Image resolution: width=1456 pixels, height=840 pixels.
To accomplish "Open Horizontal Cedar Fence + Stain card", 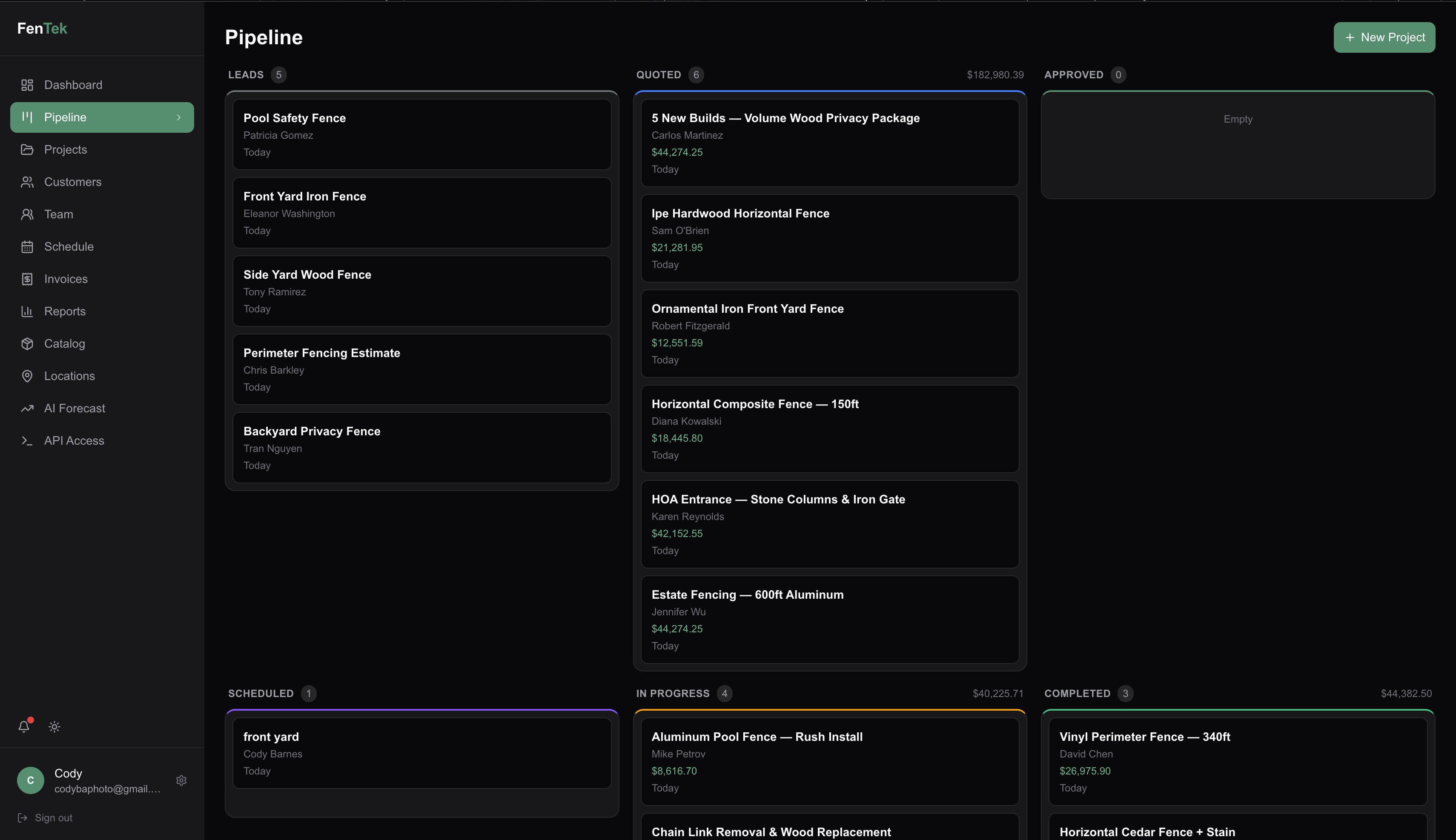I will [1238, 827].
